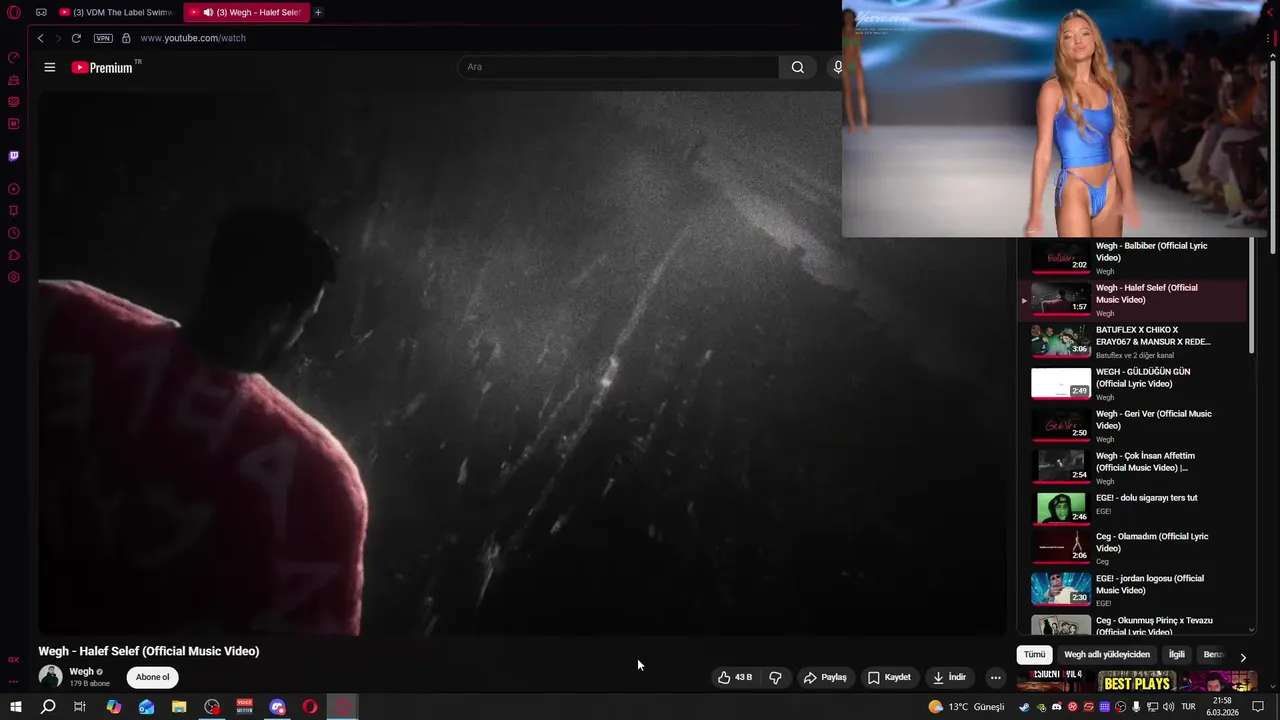Screen dimensions: 1280x720
Task: Share the video via Paylaş
Action: tap(825, 677)
